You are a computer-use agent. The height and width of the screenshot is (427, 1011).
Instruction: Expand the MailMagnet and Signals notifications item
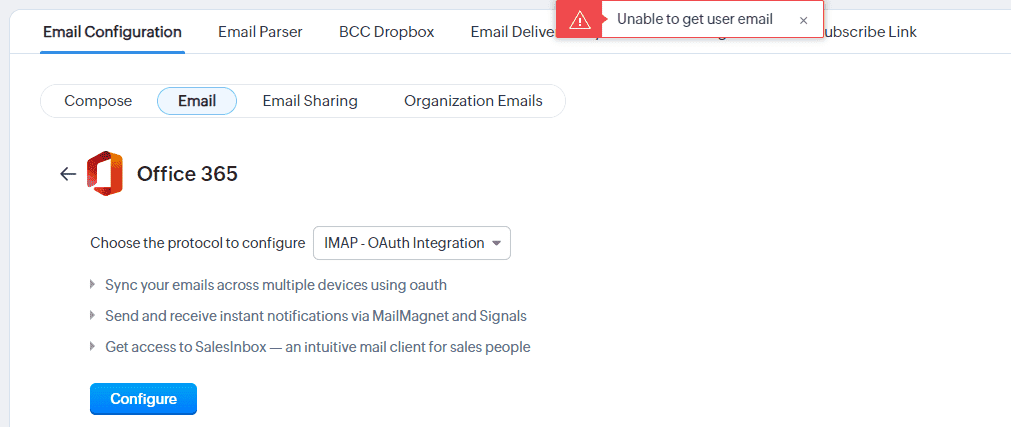pos(93,316)
